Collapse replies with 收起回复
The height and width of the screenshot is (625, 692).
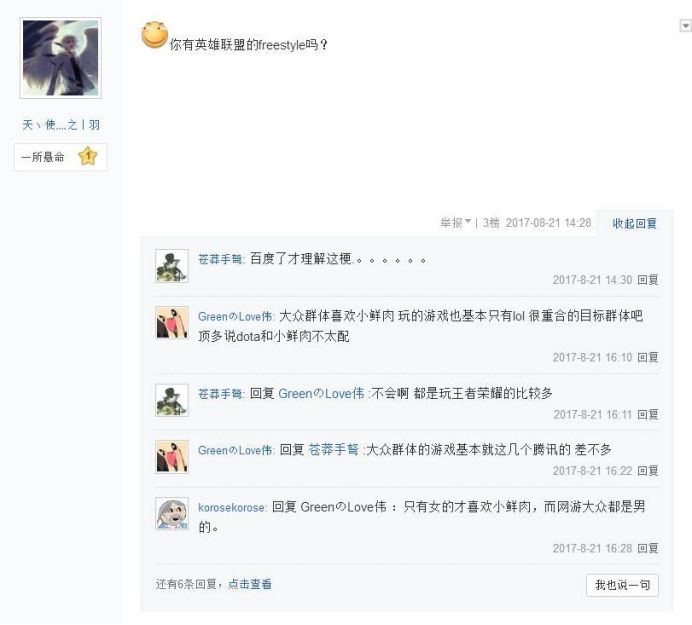634,223
